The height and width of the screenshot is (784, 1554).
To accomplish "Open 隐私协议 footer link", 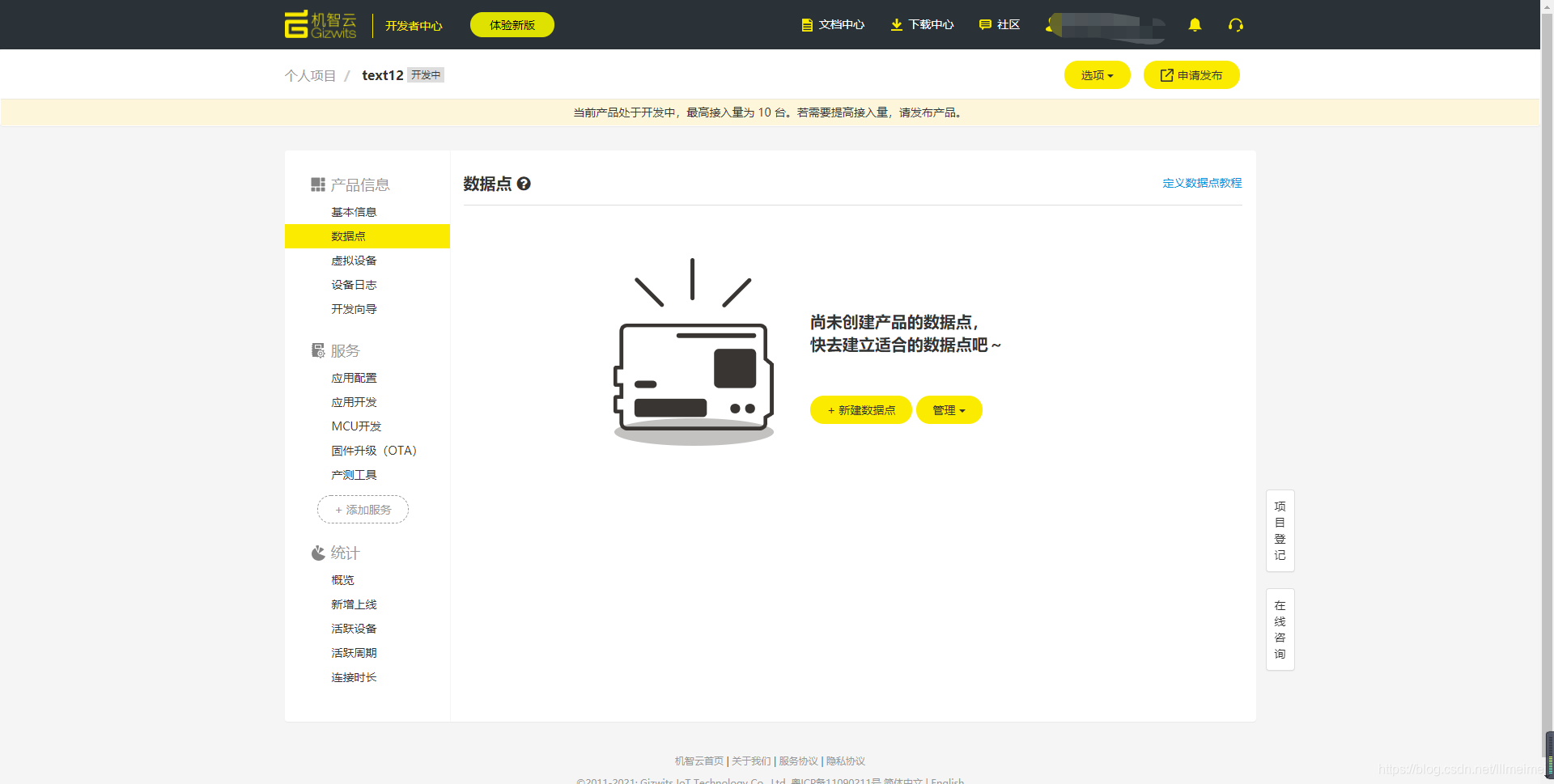I will pyautogui.click(x=846, y=761).
